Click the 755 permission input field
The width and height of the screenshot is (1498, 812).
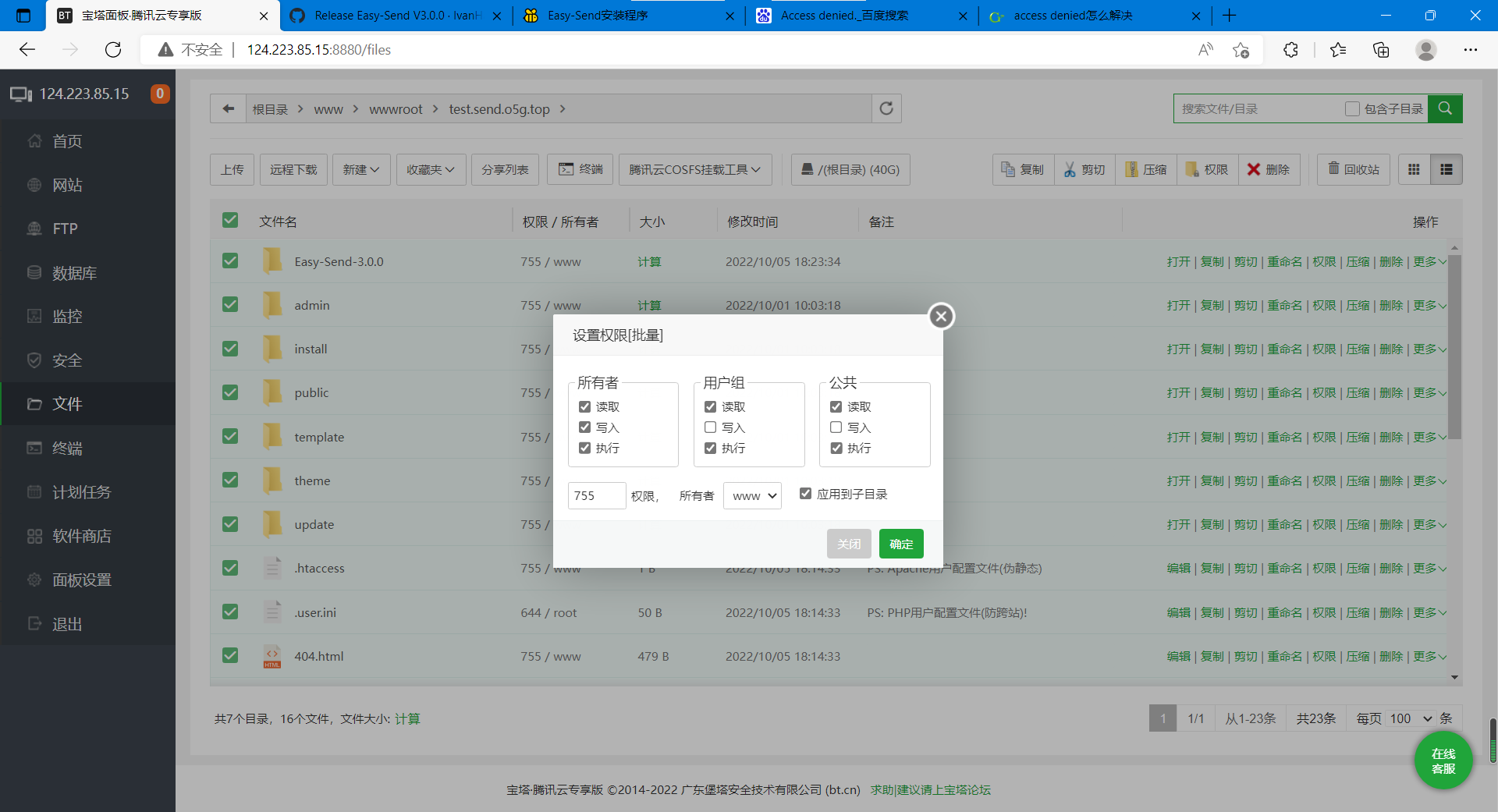[596, 495]
